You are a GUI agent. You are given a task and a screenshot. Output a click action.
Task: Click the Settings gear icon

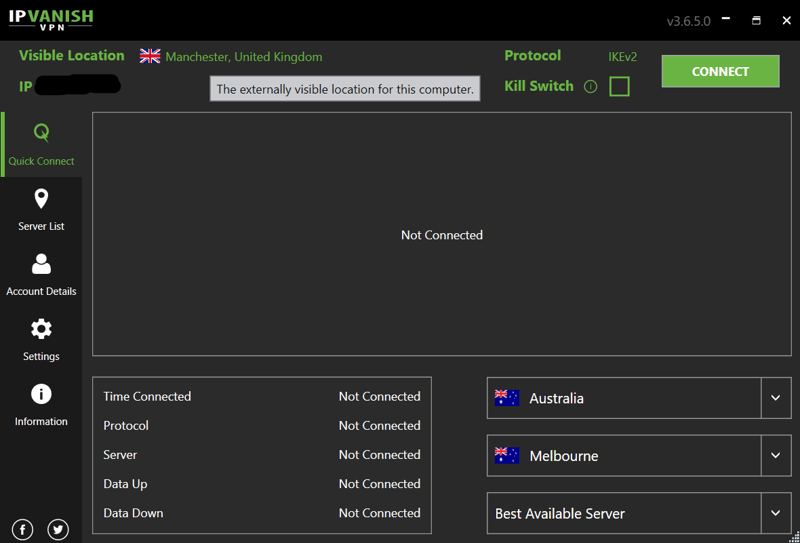(41, 329)
